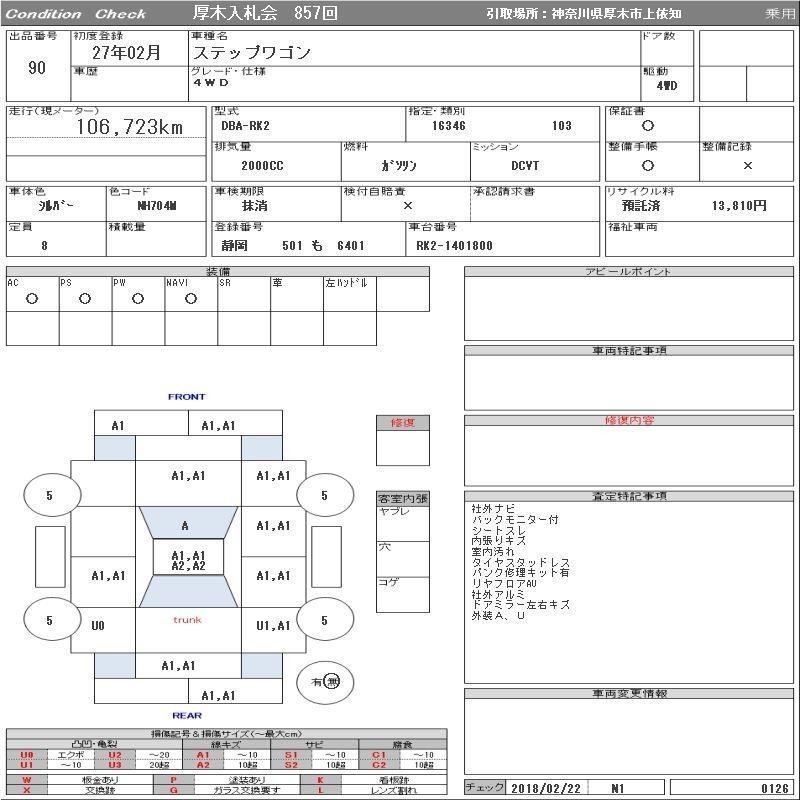Click the 整備手帳 circle mark
Viewport: 800px width, 800px height.
648,165
